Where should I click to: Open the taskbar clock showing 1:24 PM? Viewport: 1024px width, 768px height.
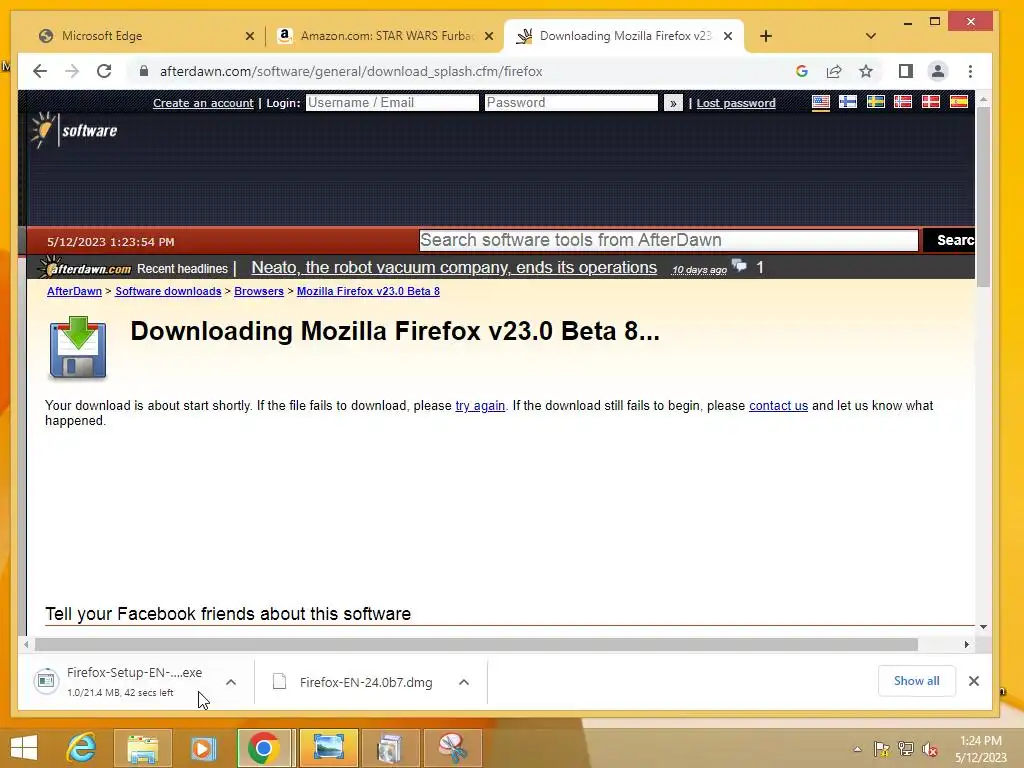click(980, 749)
